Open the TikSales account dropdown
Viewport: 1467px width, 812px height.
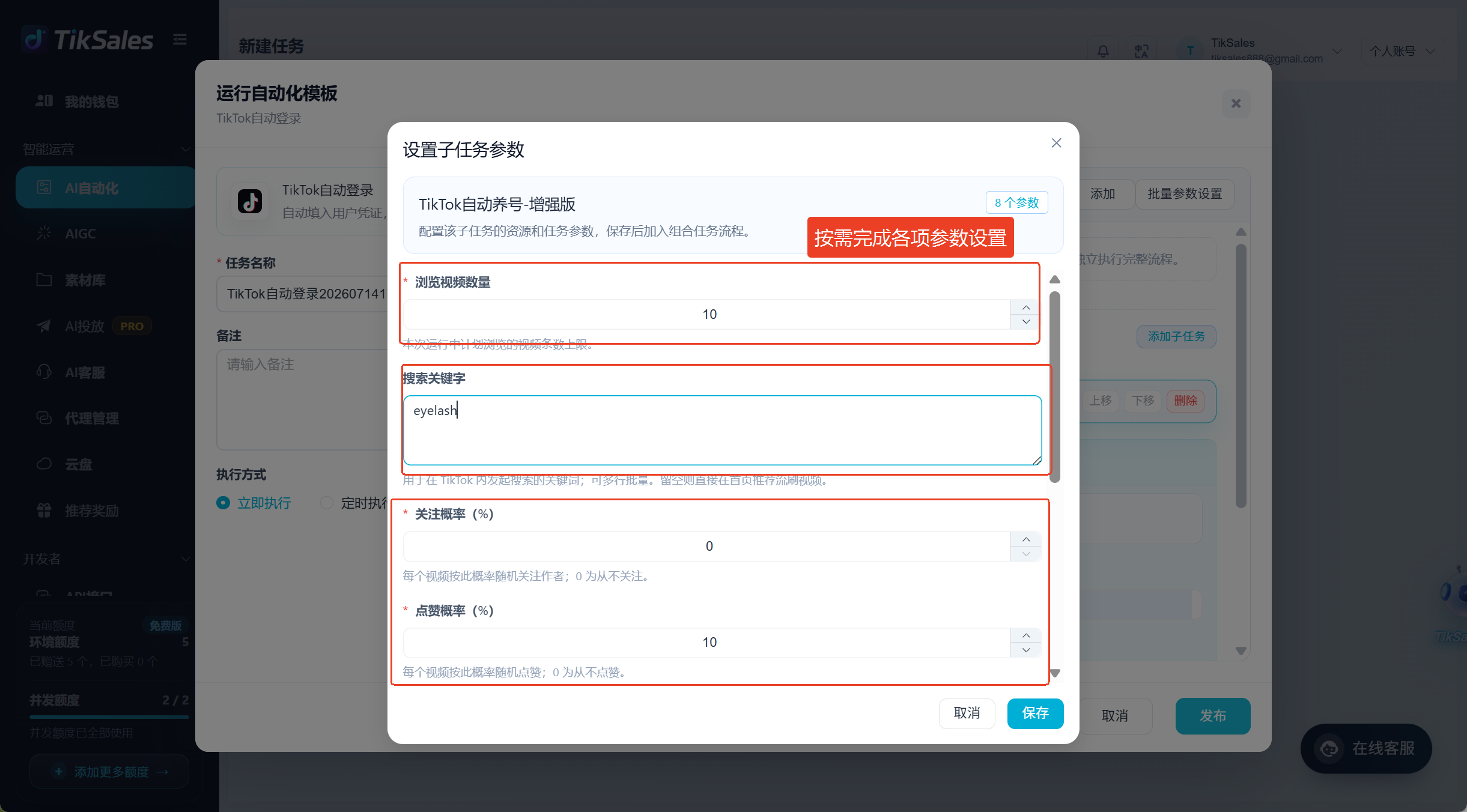[x=1337, y=51]
